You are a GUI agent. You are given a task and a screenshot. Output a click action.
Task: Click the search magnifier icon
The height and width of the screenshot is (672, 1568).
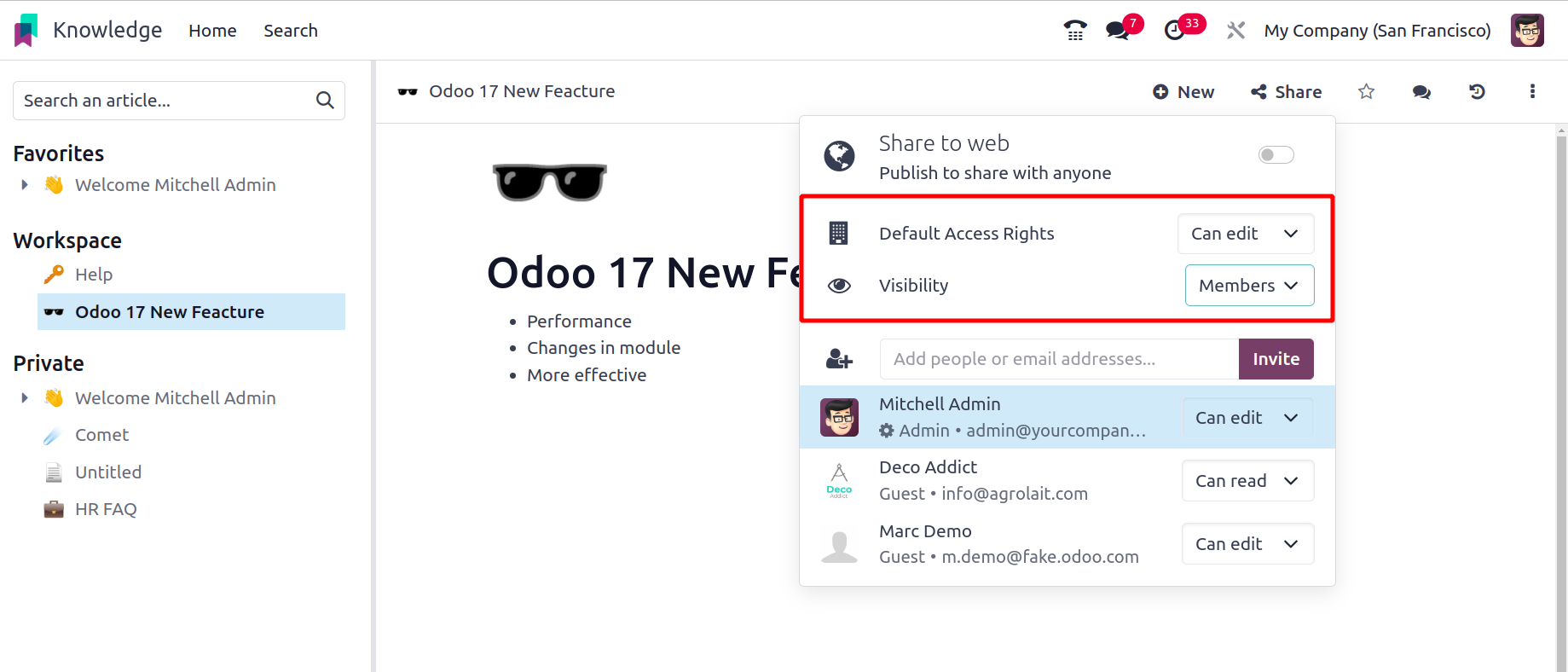[x=325, y=101]
